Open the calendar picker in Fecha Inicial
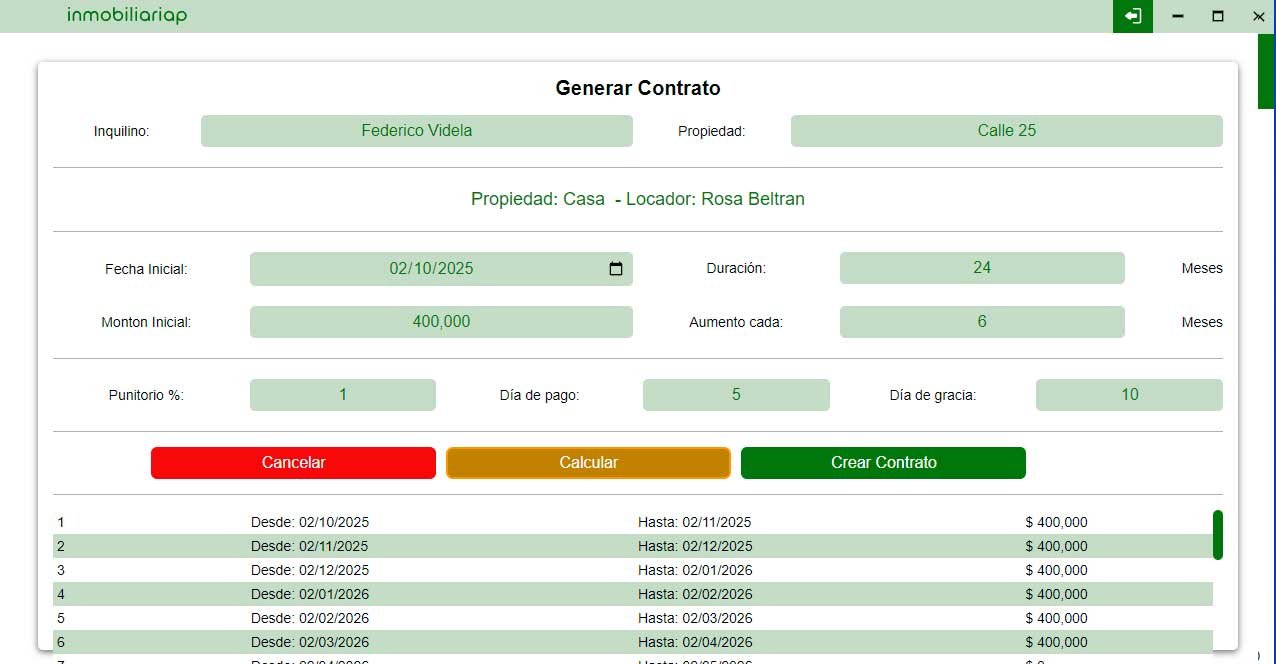The height and width of the screenshot is (664, 1276). coord(616,269)
